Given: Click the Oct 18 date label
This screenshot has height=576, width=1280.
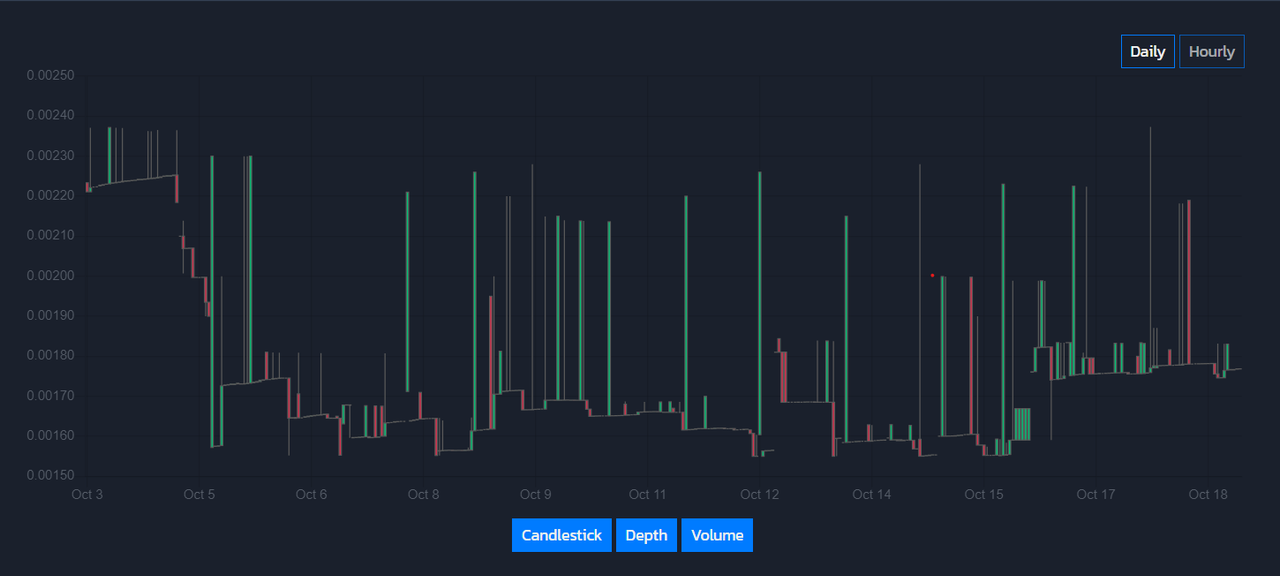Looking at the screenshot, I should coord(1207,494).
